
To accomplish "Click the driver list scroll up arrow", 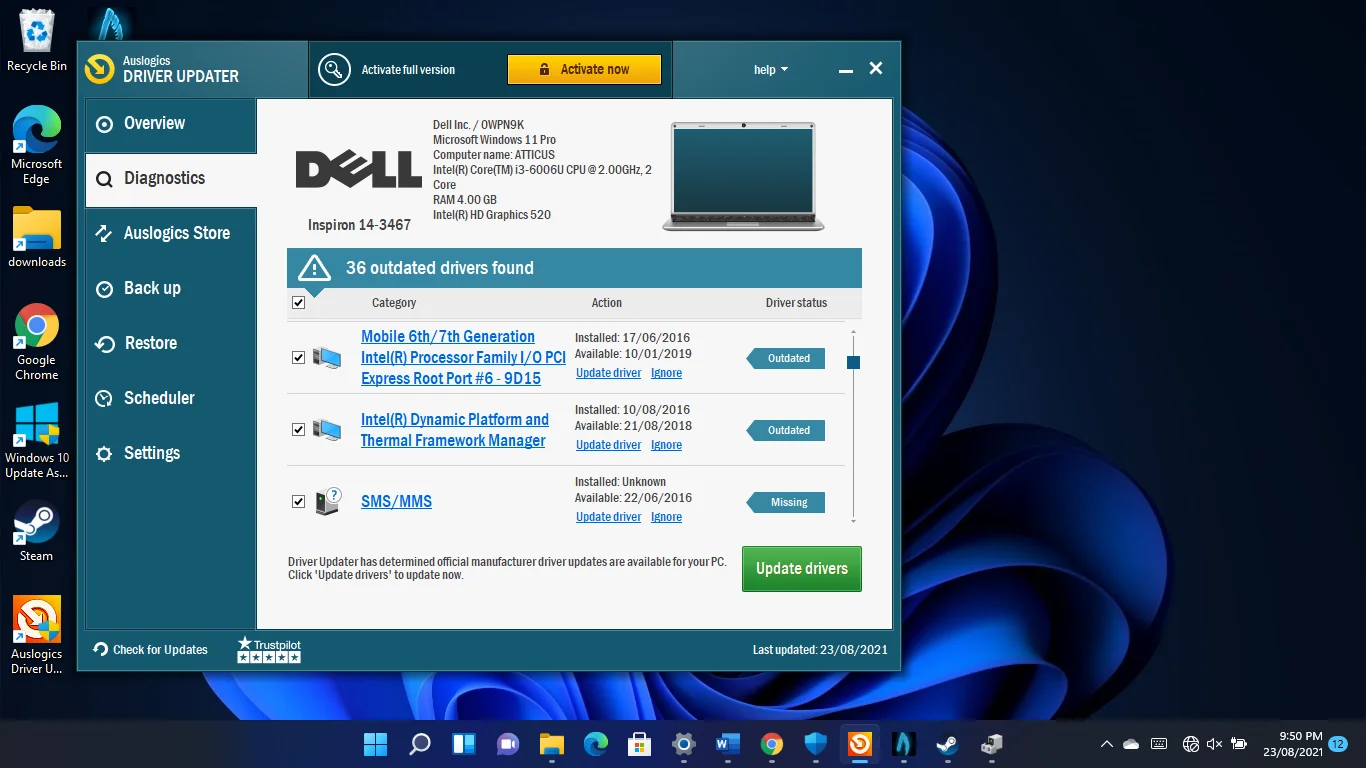I will coord(853,332).
